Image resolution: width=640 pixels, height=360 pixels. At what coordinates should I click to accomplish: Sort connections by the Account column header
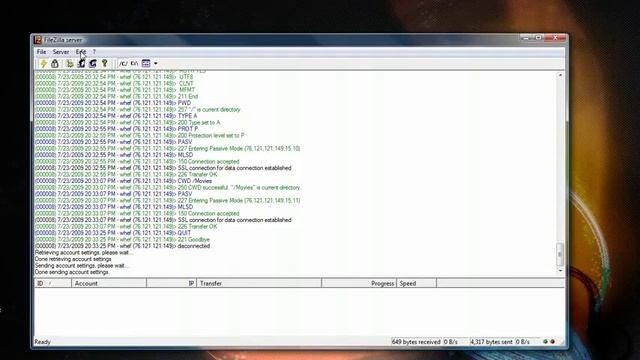(109, 283)
